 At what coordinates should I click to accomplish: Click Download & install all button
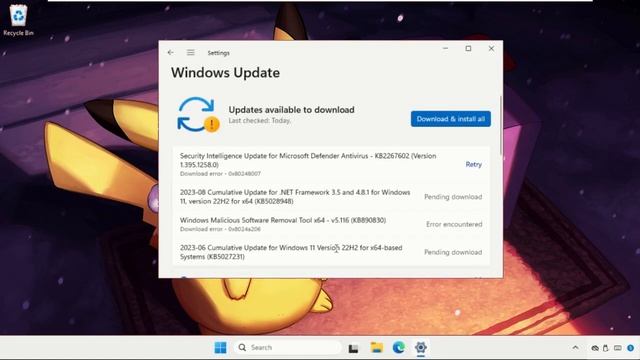point(451,119)
